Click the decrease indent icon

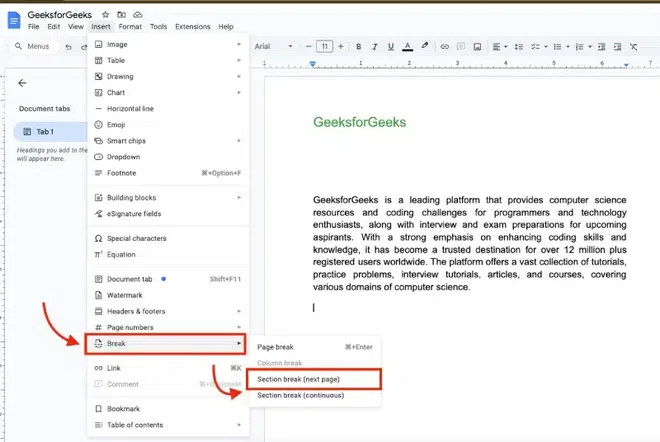pyautogui.click(x=601, y=47)
